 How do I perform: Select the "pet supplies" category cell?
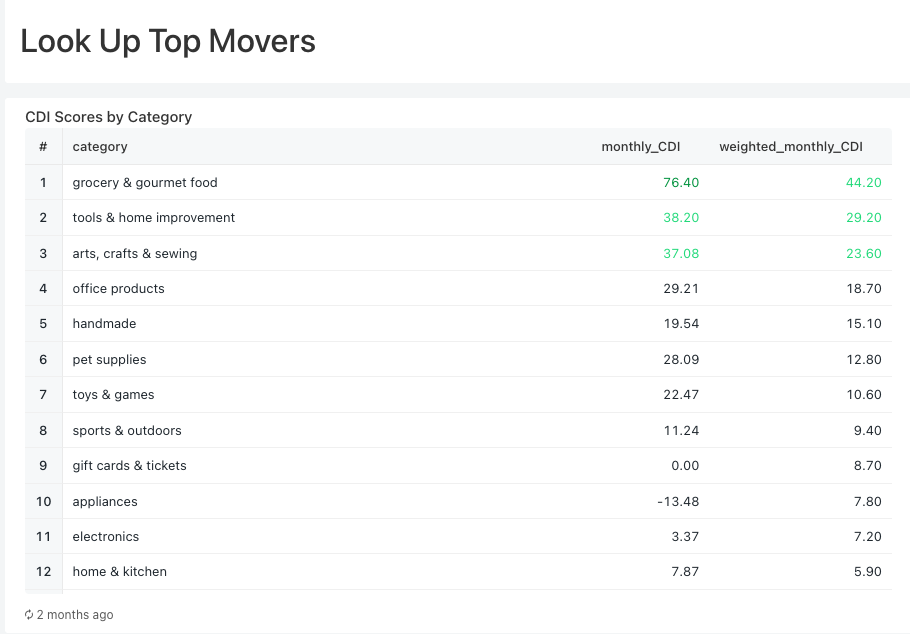click(x=109, y=360)
